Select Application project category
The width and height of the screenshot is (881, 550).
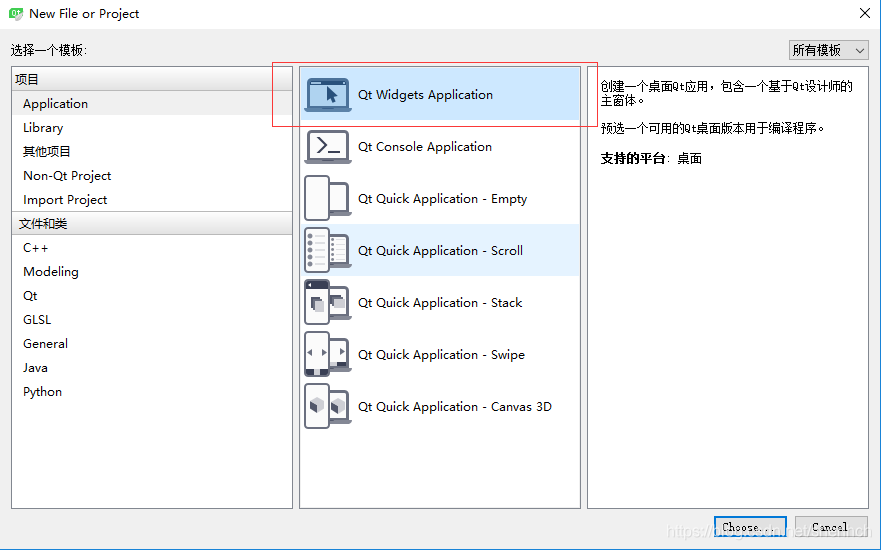click(152, 104)
